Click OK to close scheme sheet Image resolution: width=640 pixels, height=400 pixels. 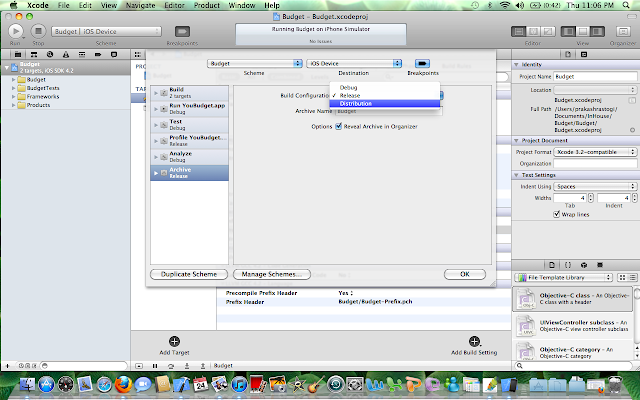[465, 274]
